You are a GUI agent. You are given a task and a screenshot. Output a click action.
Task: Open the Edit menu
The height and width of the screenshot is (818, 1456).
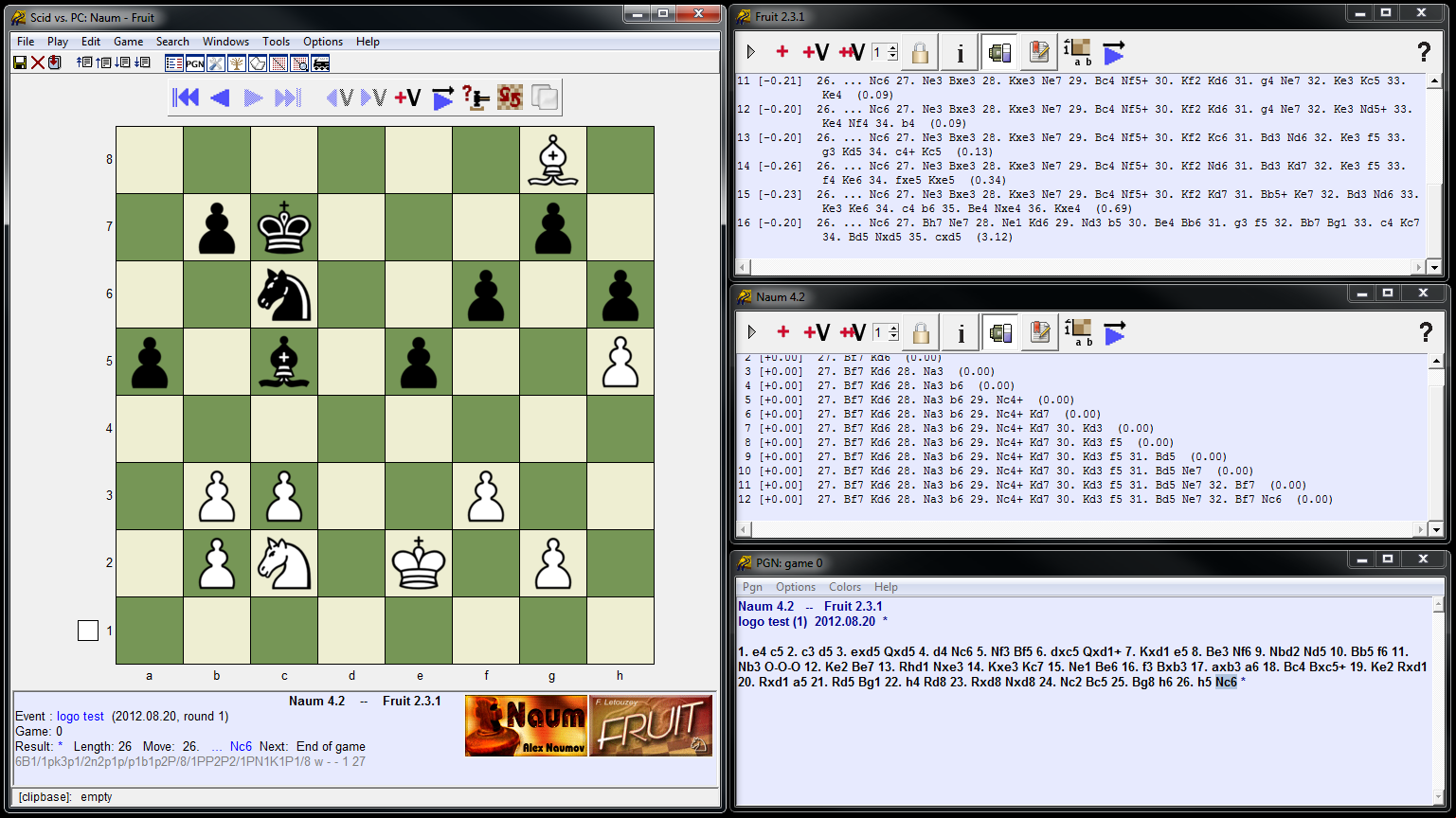[x=91, y=42]
